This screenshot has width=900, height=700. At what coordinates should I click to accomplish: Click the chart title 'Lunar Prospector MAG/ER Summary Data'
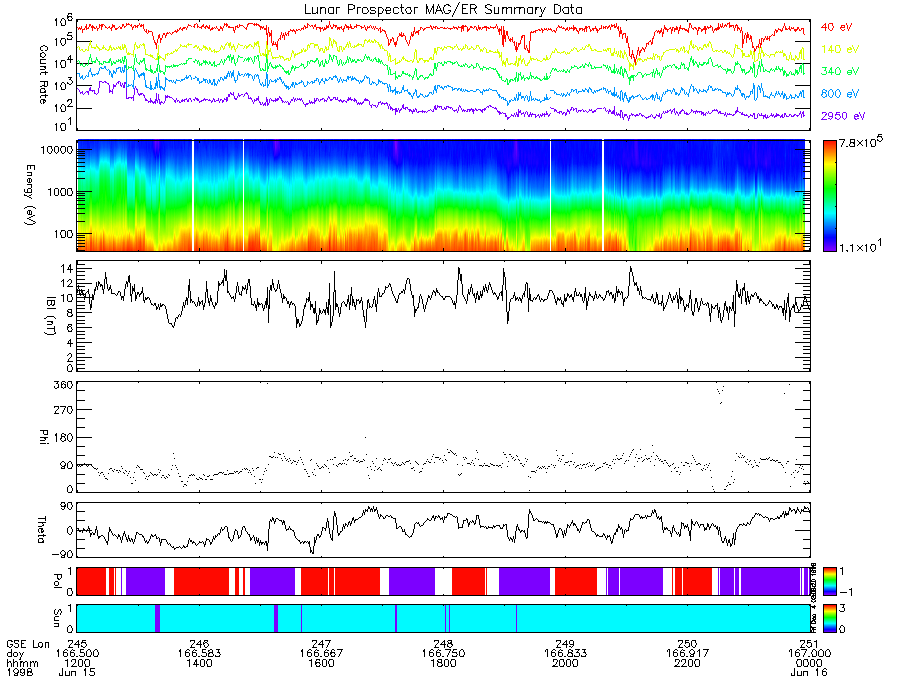point(443,10)
